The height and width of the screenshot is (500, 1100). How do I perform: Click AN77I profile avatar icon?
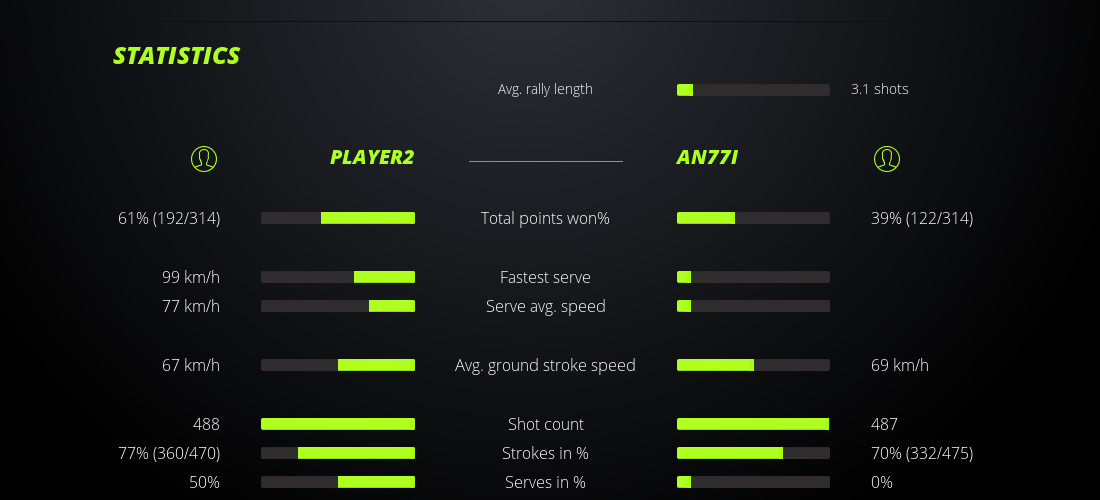[x=887, y=158]
